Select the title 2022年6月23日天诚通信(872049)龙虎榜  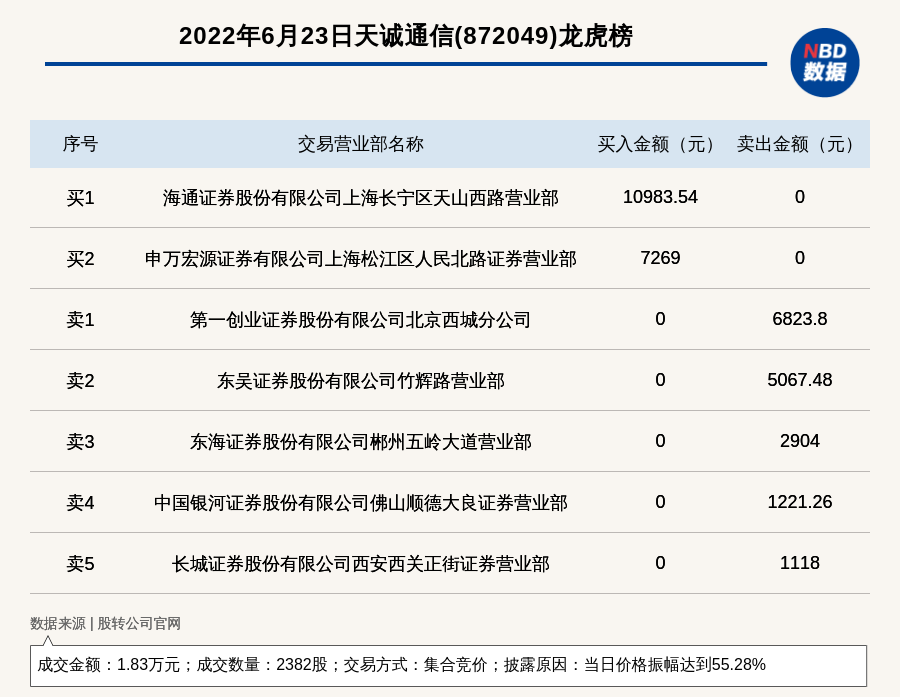pos(406,36)
